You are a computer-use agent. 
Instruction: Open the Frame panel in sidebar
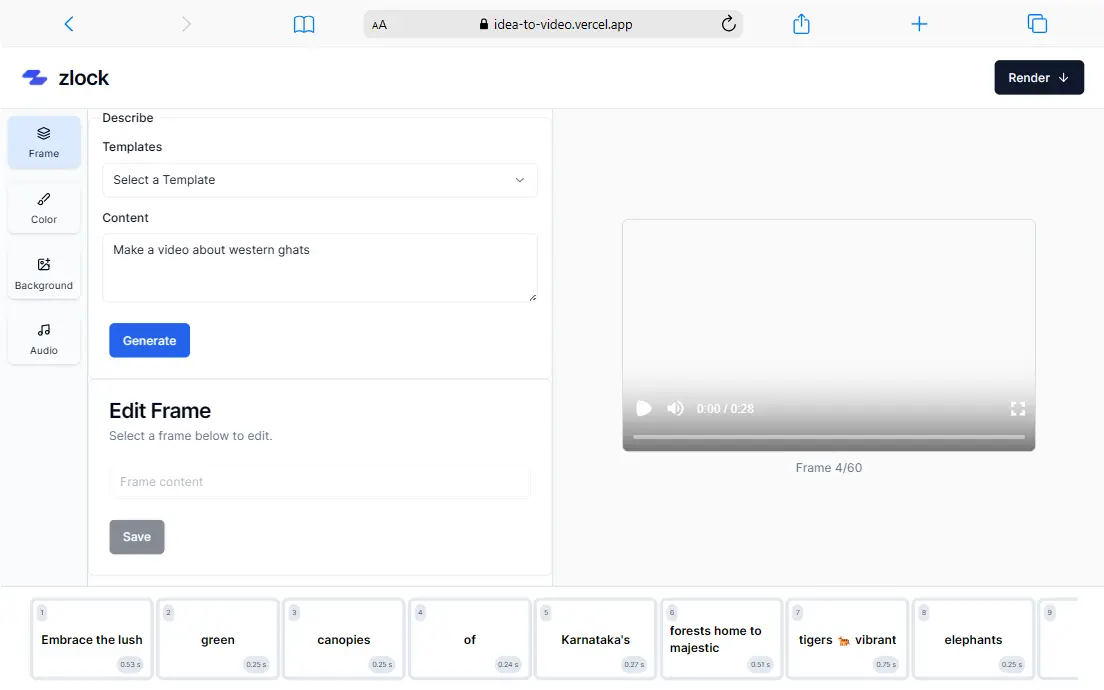[x=44, y=142]
